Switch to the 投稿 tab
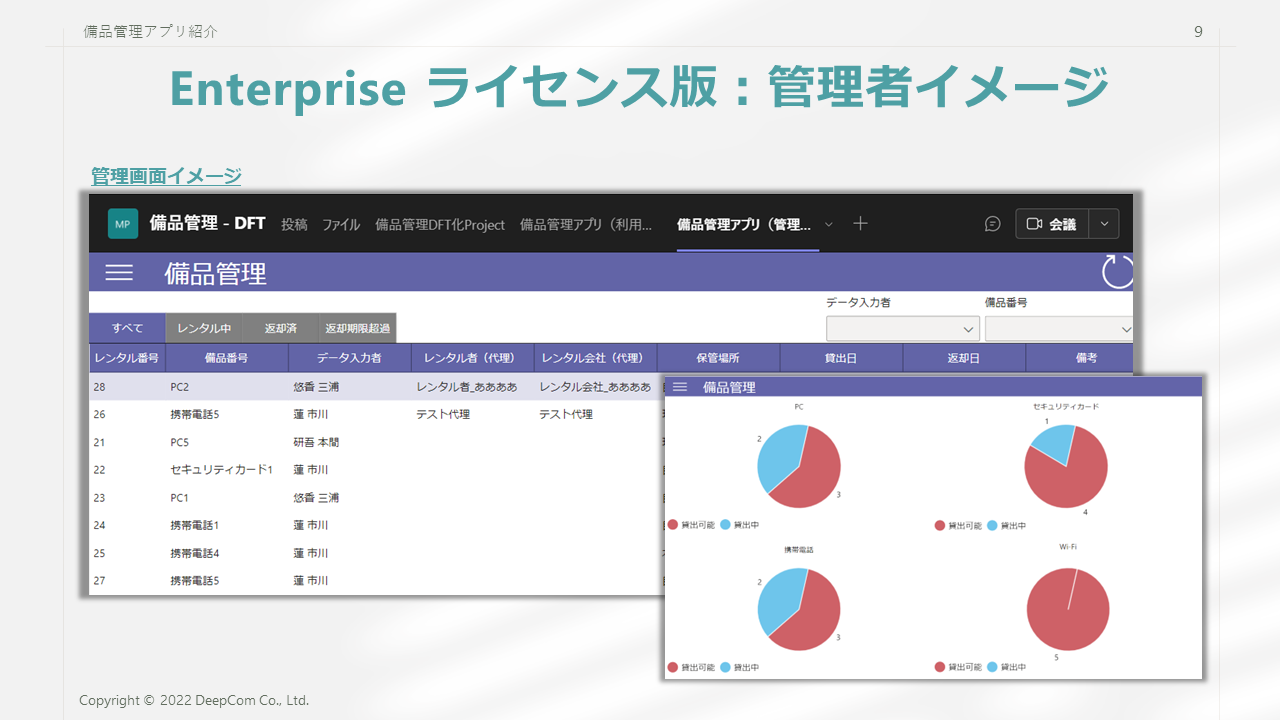This screenshot has width=1280, height=720. point(294,224)
